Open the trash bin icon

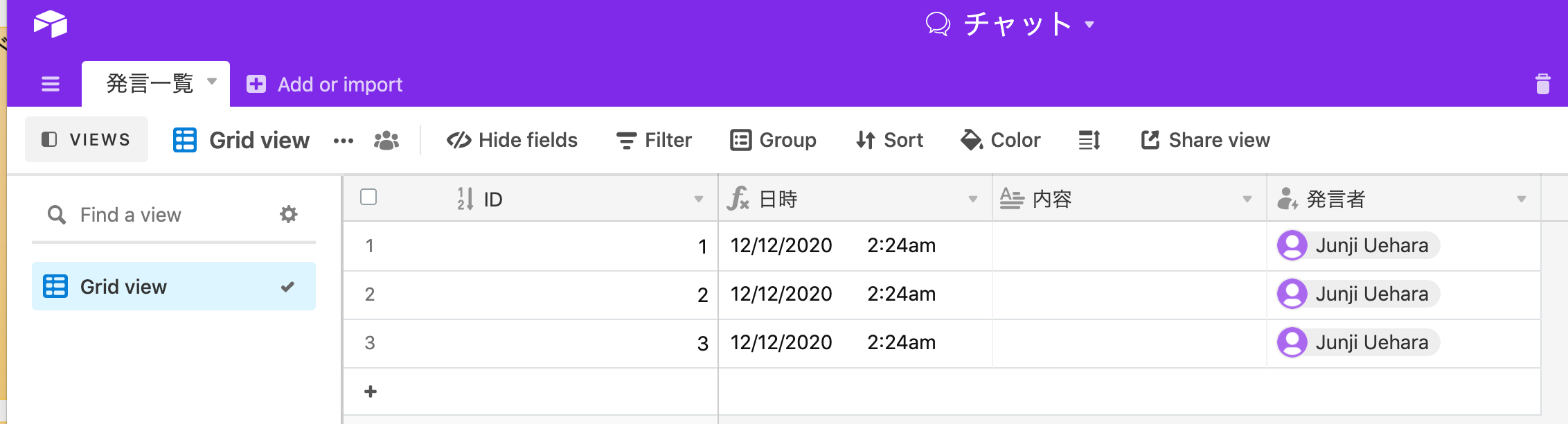(x=1542, y=84)
